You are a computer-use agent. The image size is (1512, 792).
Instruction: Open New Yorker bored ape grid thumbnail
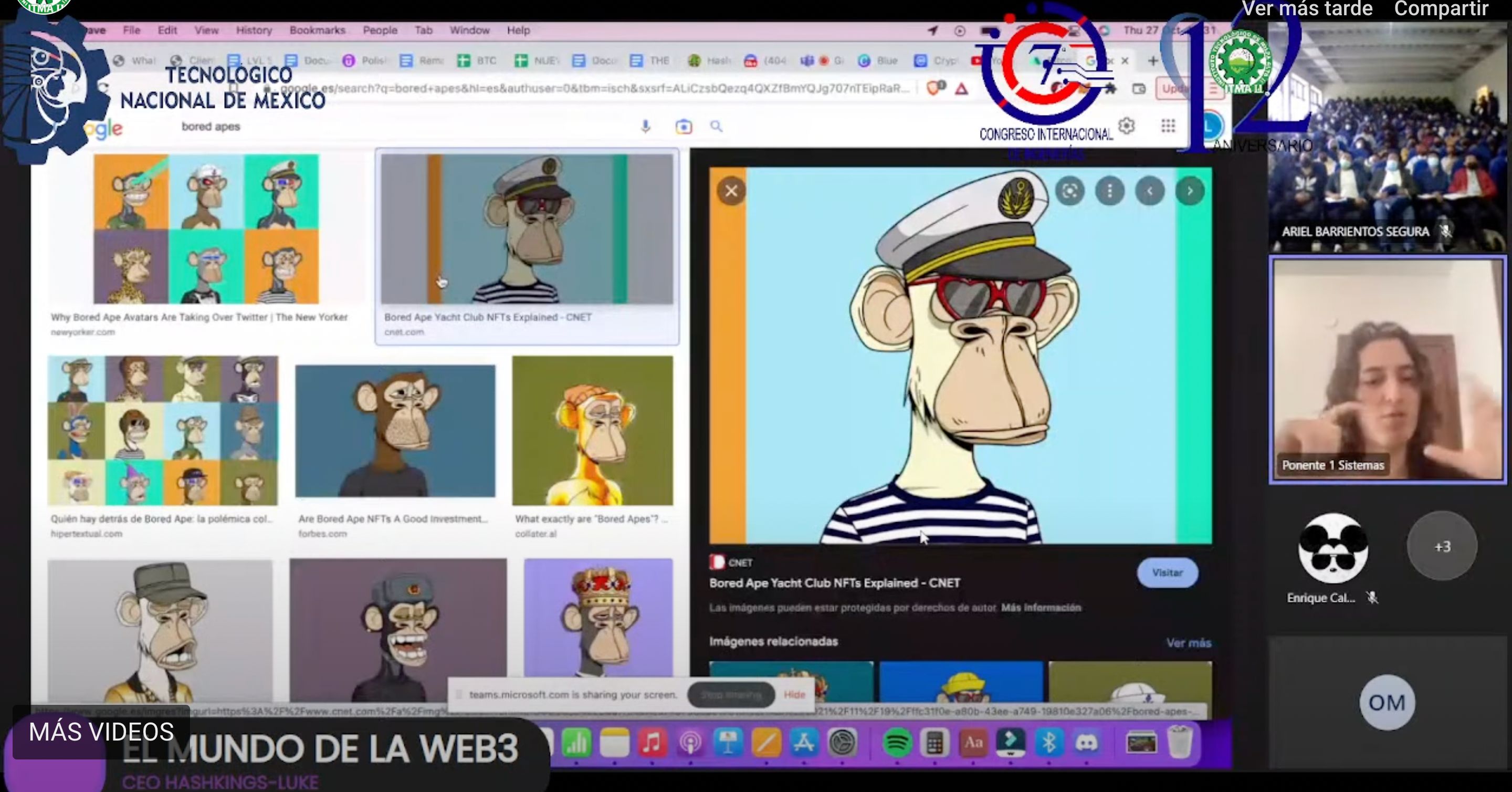pos(206,229)
